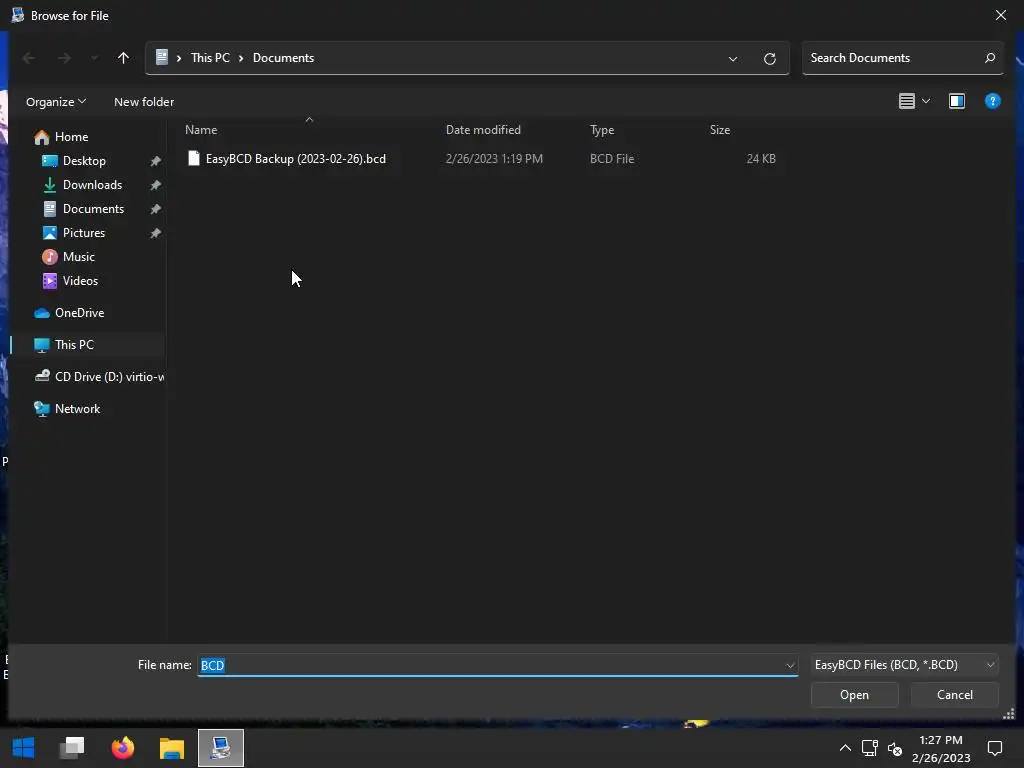The image size is (1024, 768).
Task: Click the folder icon in address bar
Action: [162, 57]
